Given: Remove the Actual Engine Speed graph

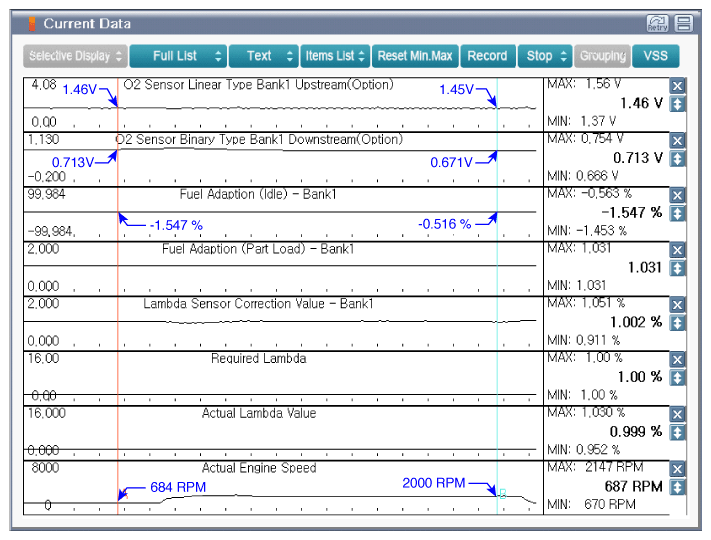Looking at the screenshot, I should 677,469.
